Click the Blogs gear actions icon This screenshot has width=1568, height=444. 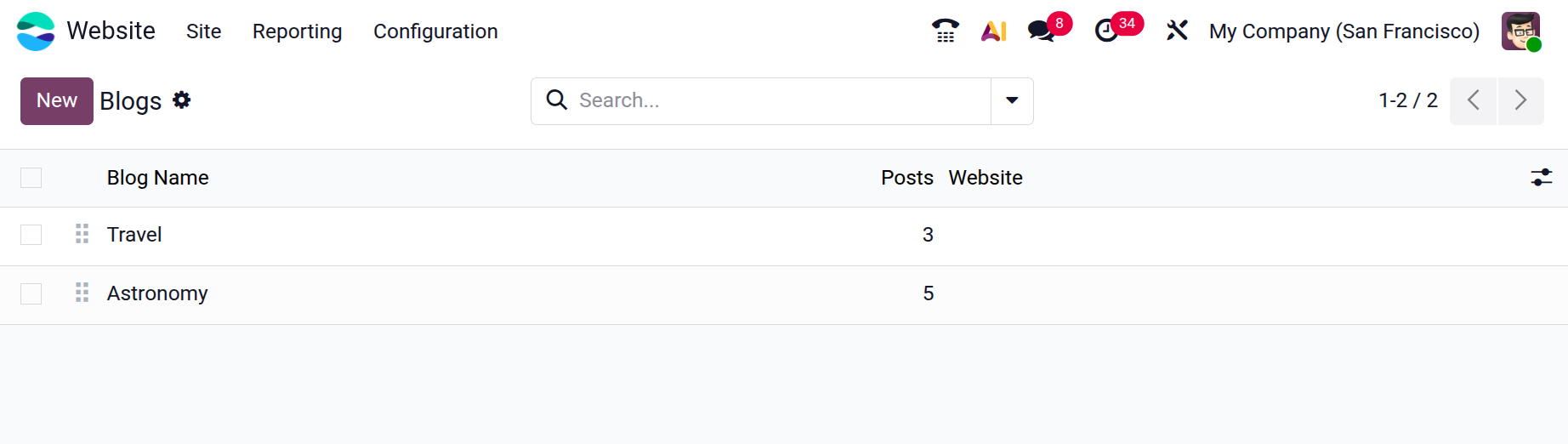point(181,100)
